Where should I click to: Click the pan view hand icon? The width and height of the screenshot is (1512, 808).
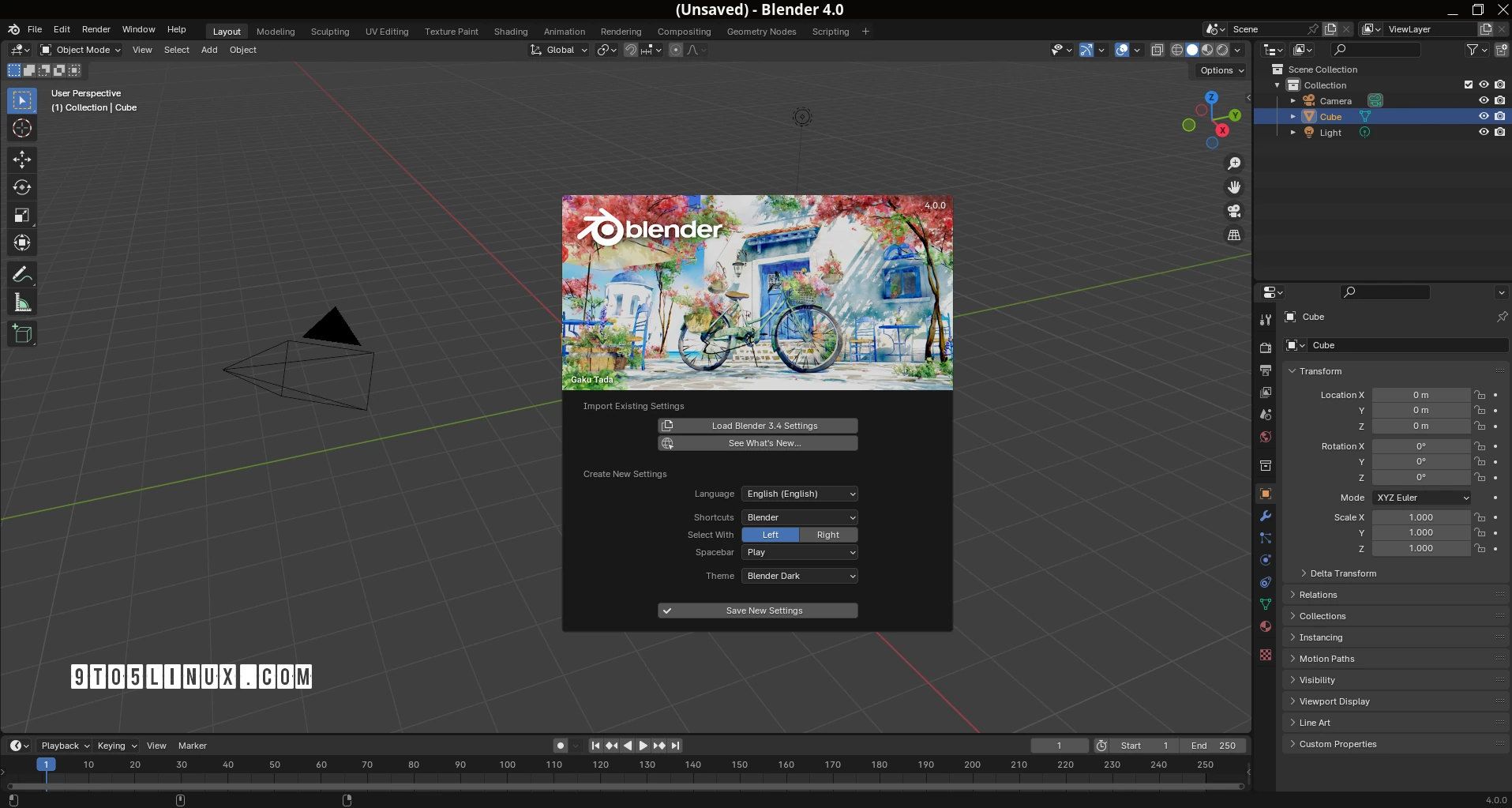[x=1234, y=187]
